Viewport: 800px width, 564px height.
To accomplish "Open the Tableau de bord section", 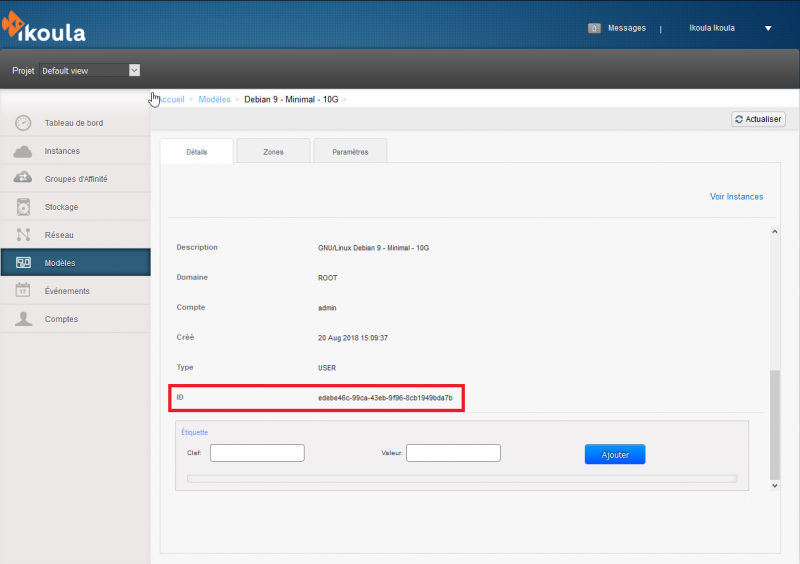I will 76,123.
